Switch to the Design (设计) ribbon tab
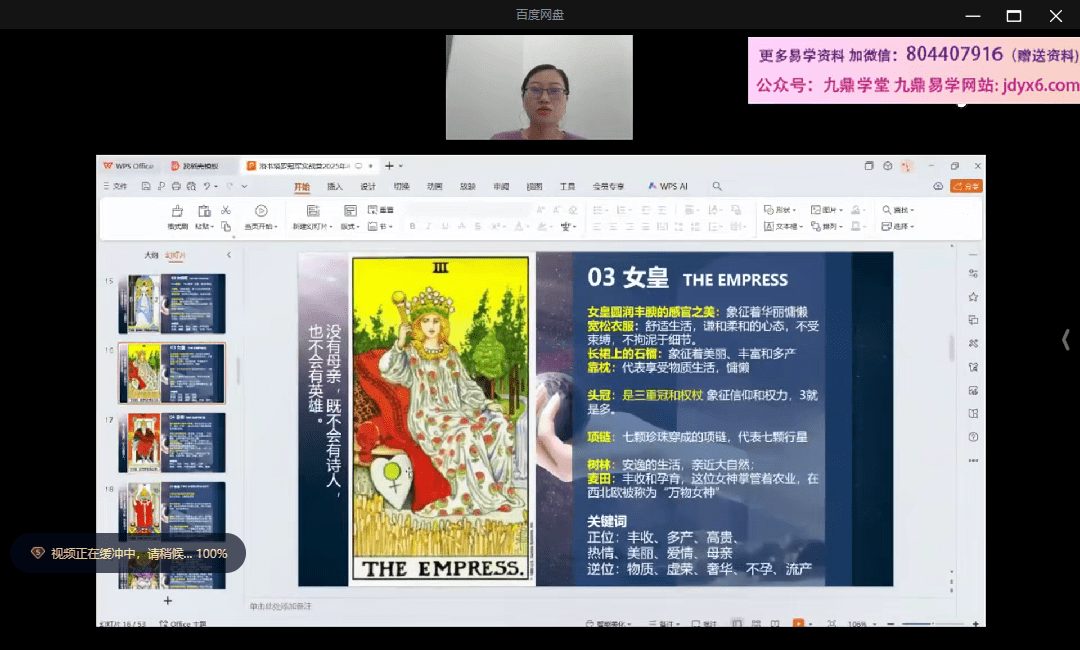The image size is (1080, 650). point(368,186)
